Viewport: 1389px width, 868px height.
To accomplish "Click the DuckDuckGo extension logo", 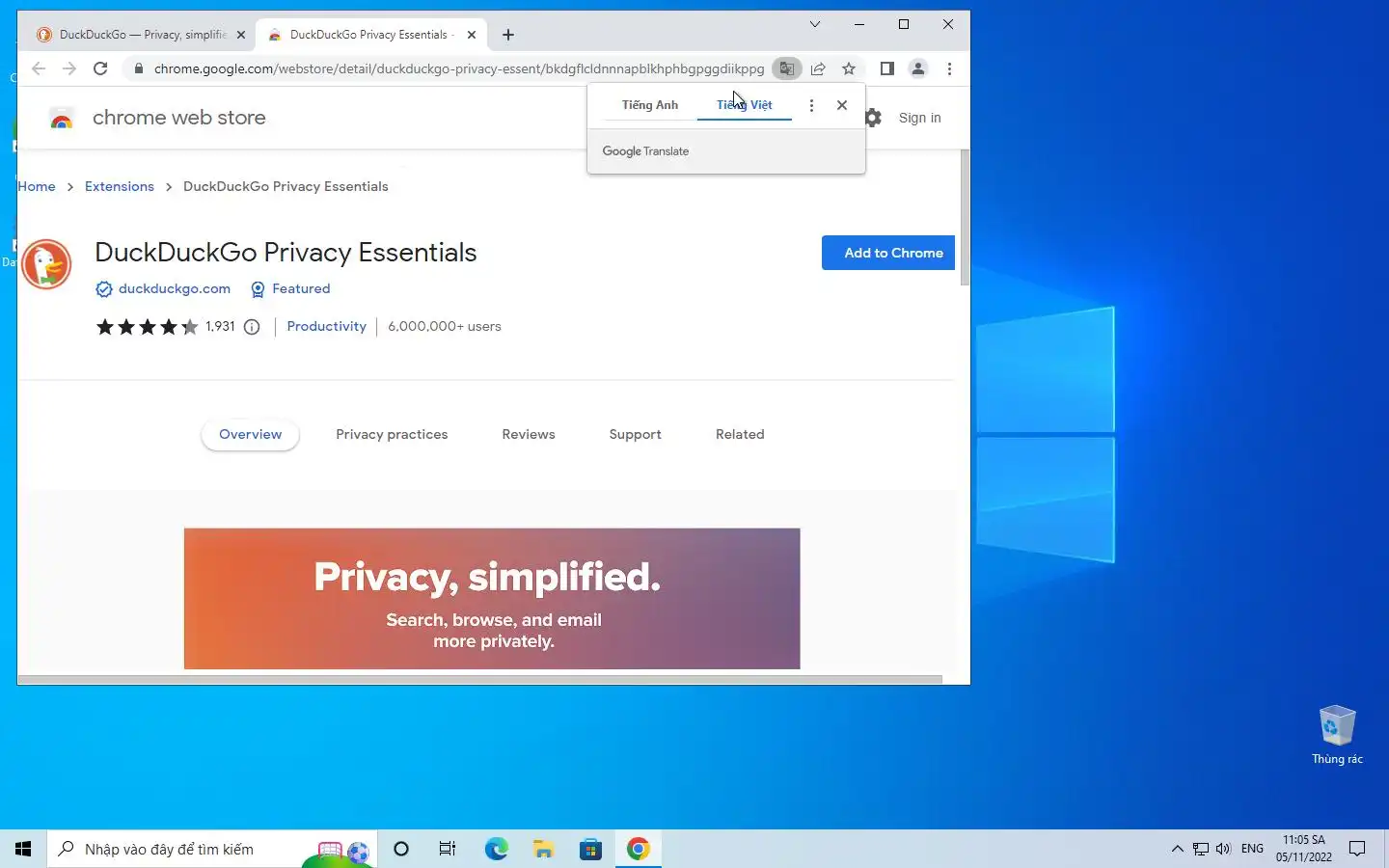I will [46, 264].
